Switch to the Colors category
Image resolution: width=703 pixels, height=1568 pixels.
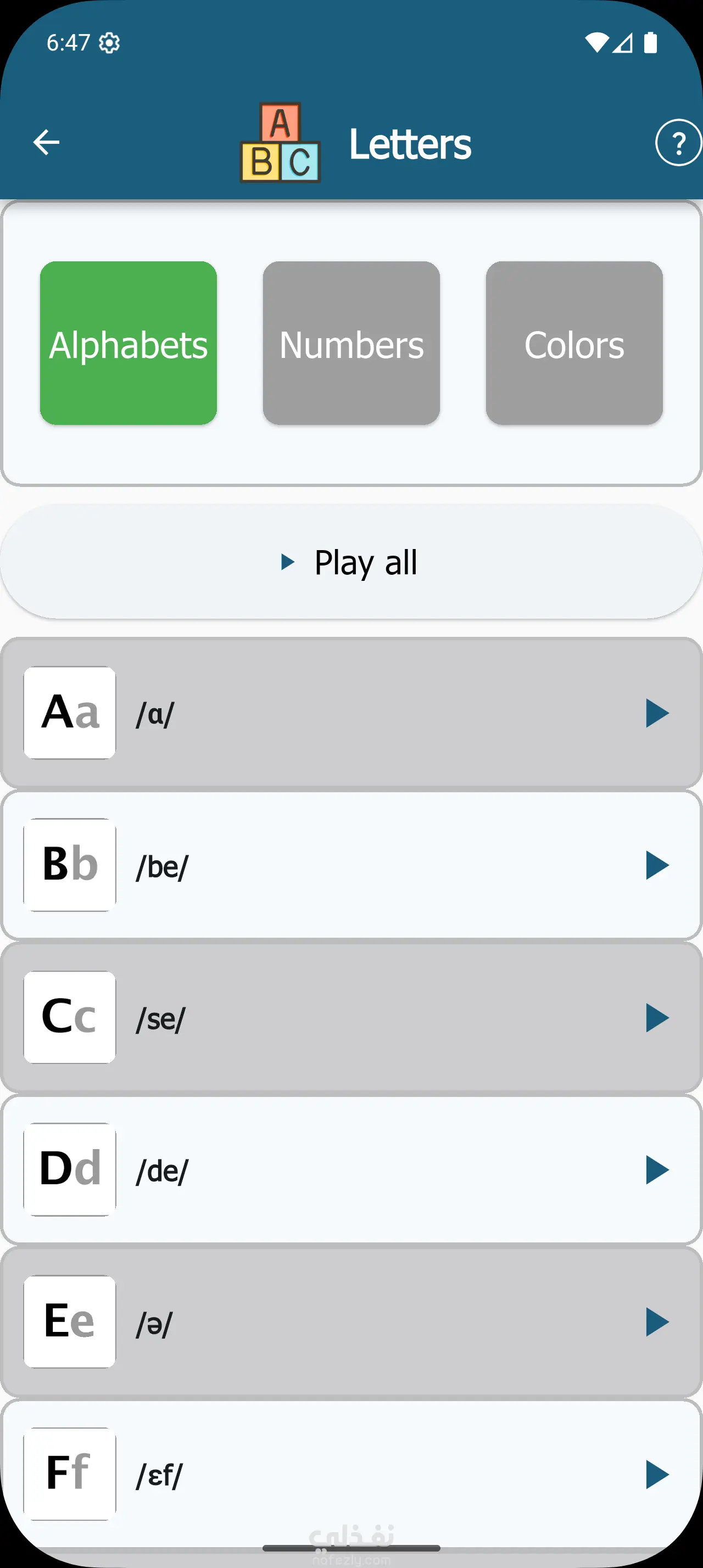coord(574,343)
